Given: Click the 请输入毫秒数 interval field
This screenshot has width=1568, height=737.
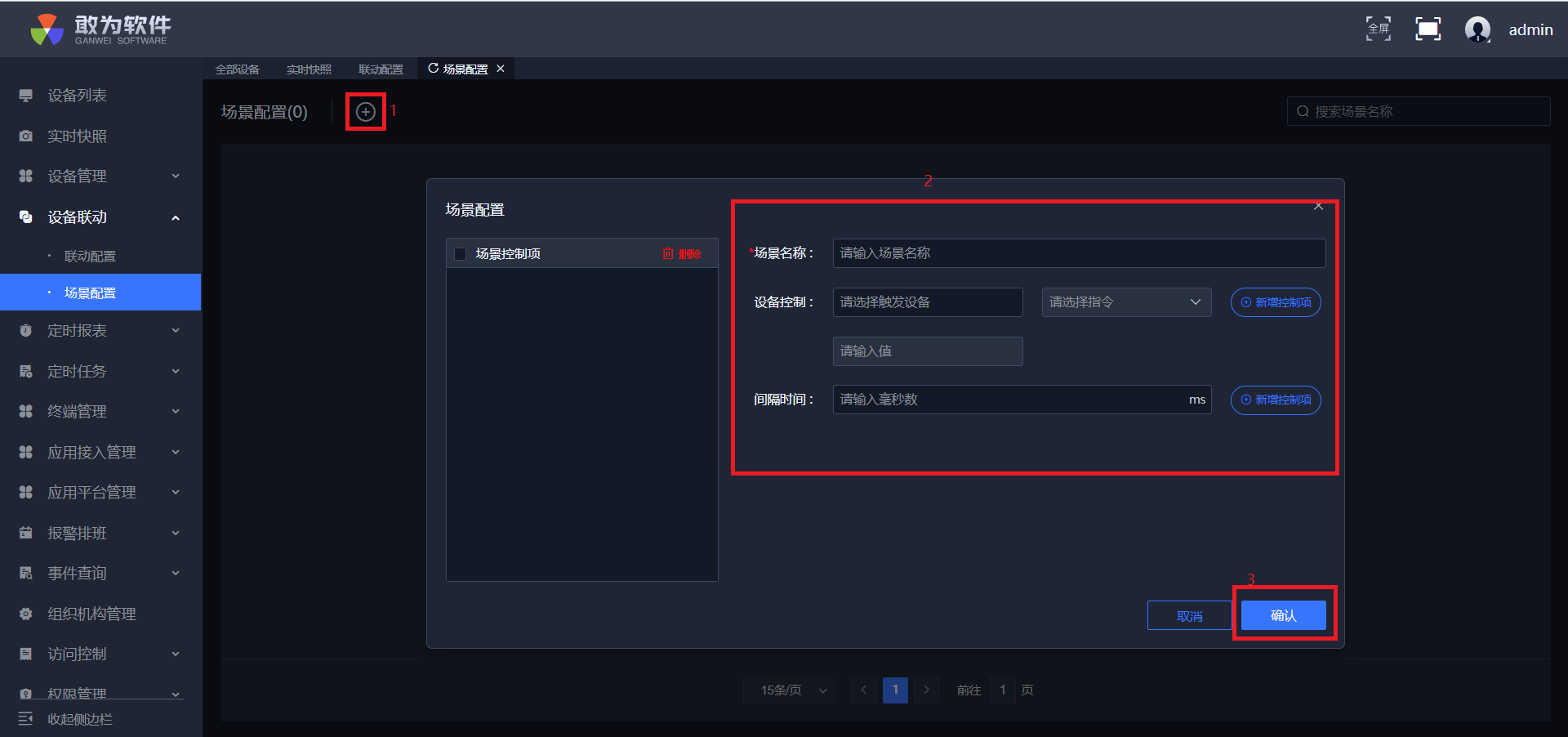Looking at the screenshot, I should click(x=1022, y=400).
